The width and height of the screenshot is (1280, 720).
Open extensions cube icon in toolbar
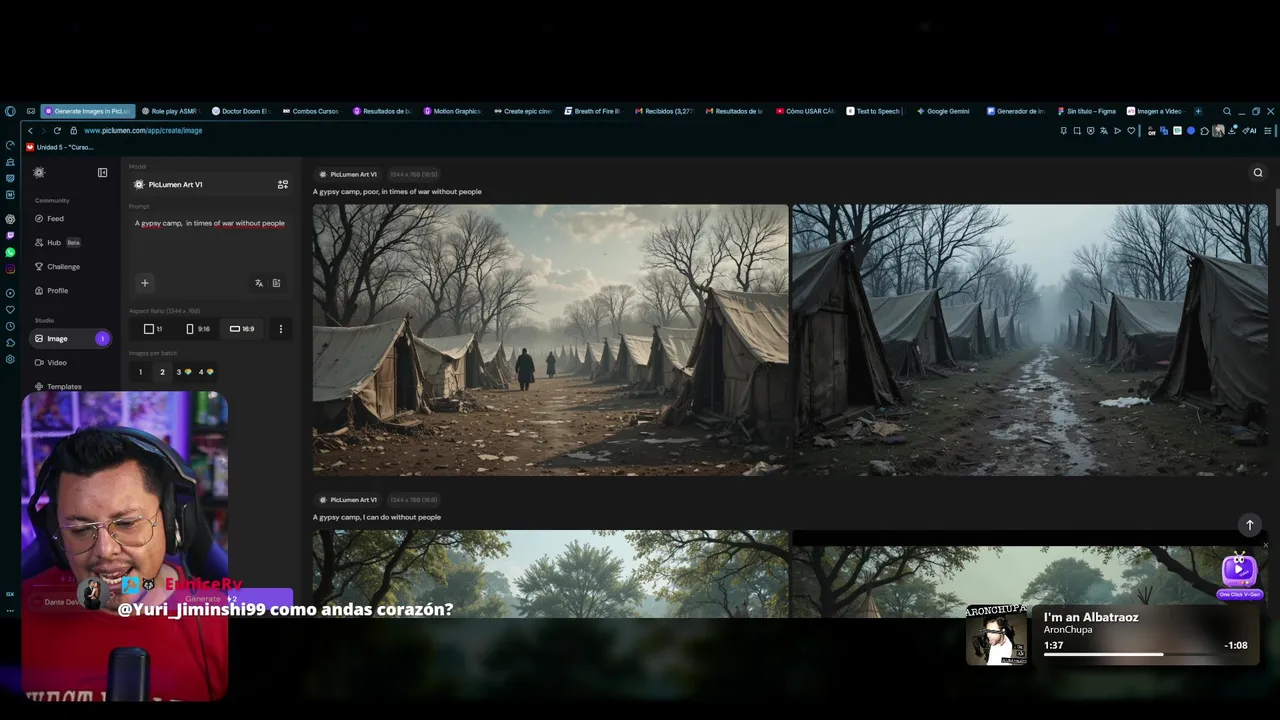click(x=1204, y=131)
